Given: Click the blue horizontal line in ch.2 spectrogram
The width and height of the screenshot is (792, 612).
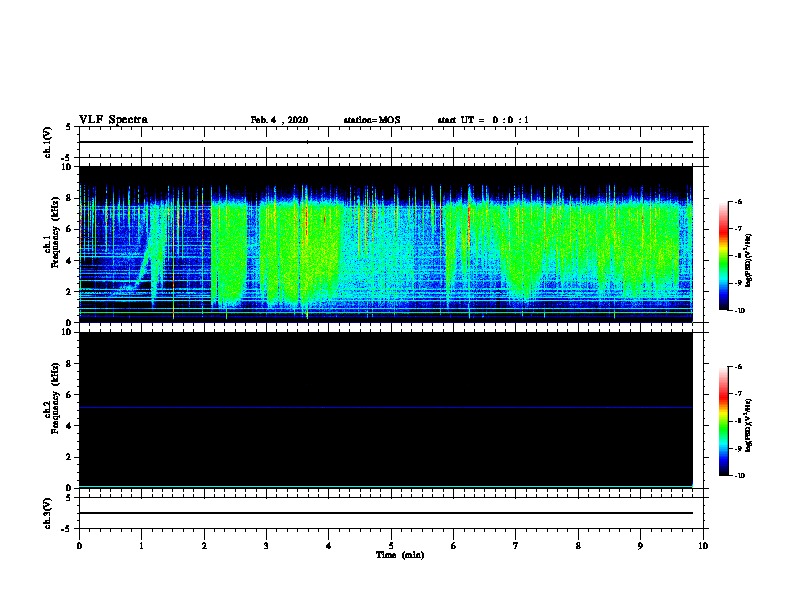Looking at the screenshot, I should [385, 407].
